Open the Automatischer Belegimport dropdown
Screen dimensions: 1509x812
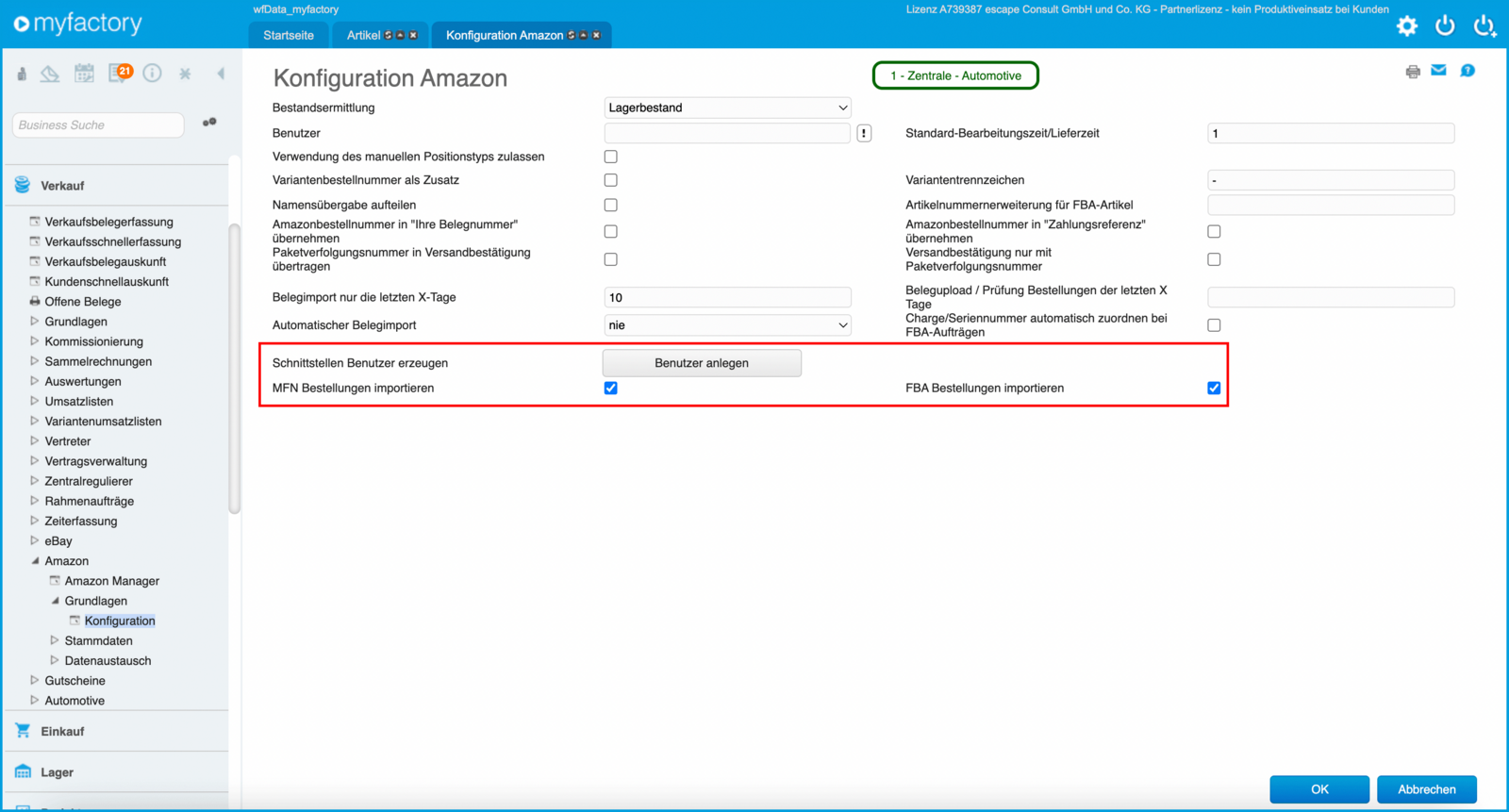(x=727, y=325)
